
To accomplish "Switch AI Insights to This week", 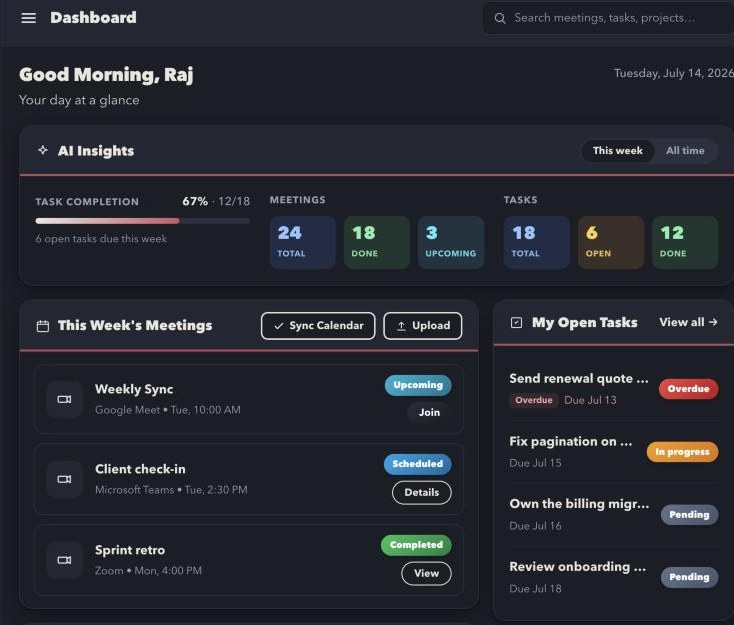I will [x=617, y=151].
